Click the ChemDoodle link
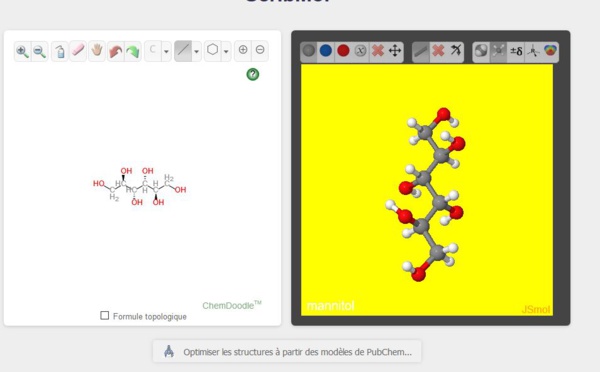Image resolution: width=600 pixels, height=372 pixels. point(232,305)
